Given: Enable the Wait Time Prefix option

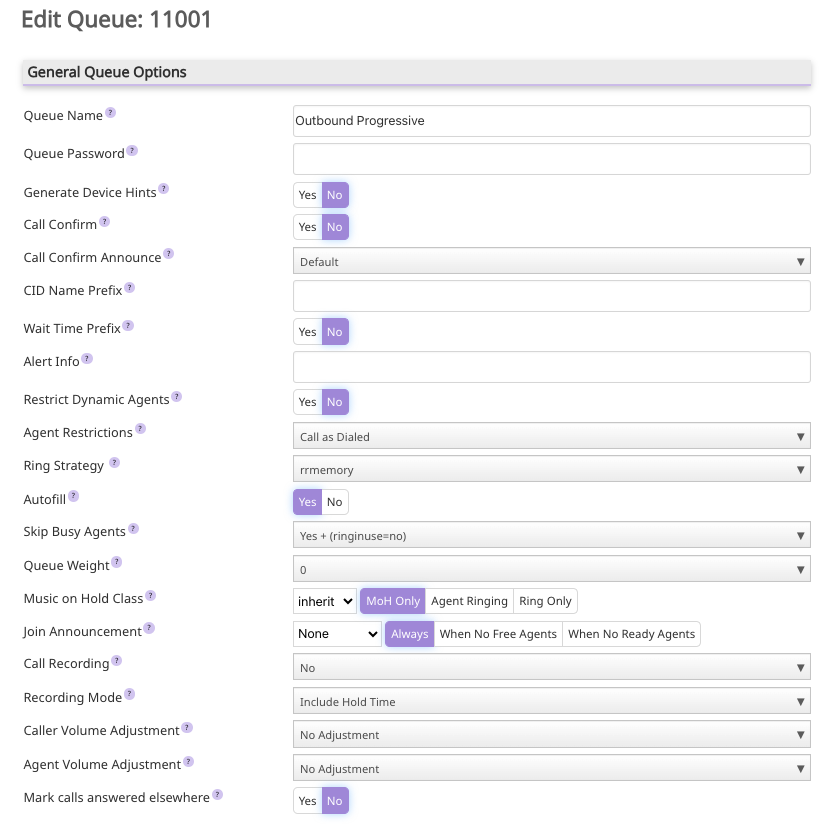Looking at the screenshot, I should [307, 331].
